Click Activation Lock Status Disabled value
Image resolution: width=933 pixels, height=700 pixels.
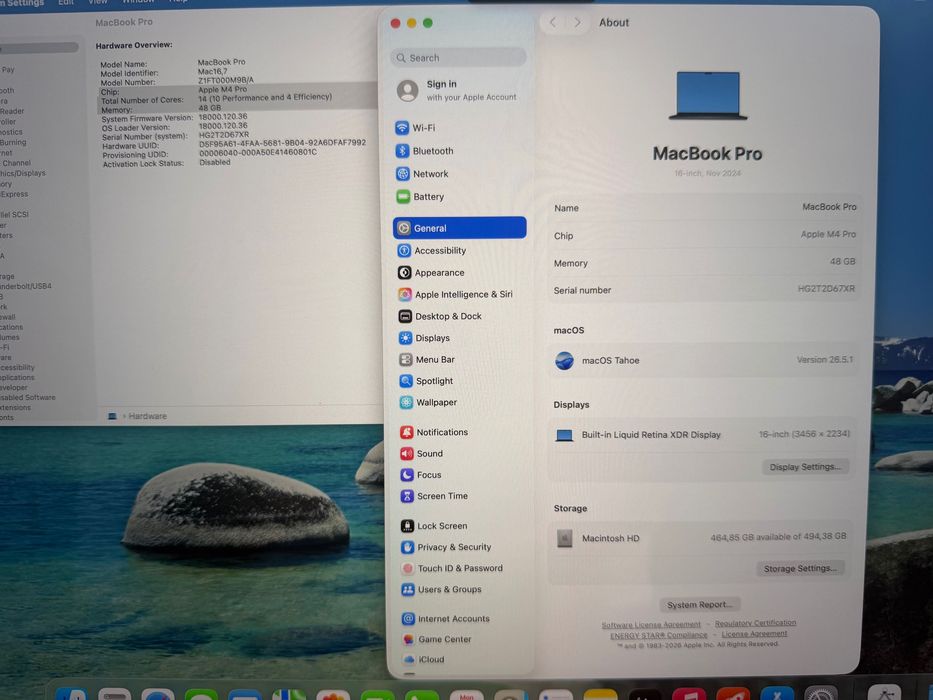point(215,162)
